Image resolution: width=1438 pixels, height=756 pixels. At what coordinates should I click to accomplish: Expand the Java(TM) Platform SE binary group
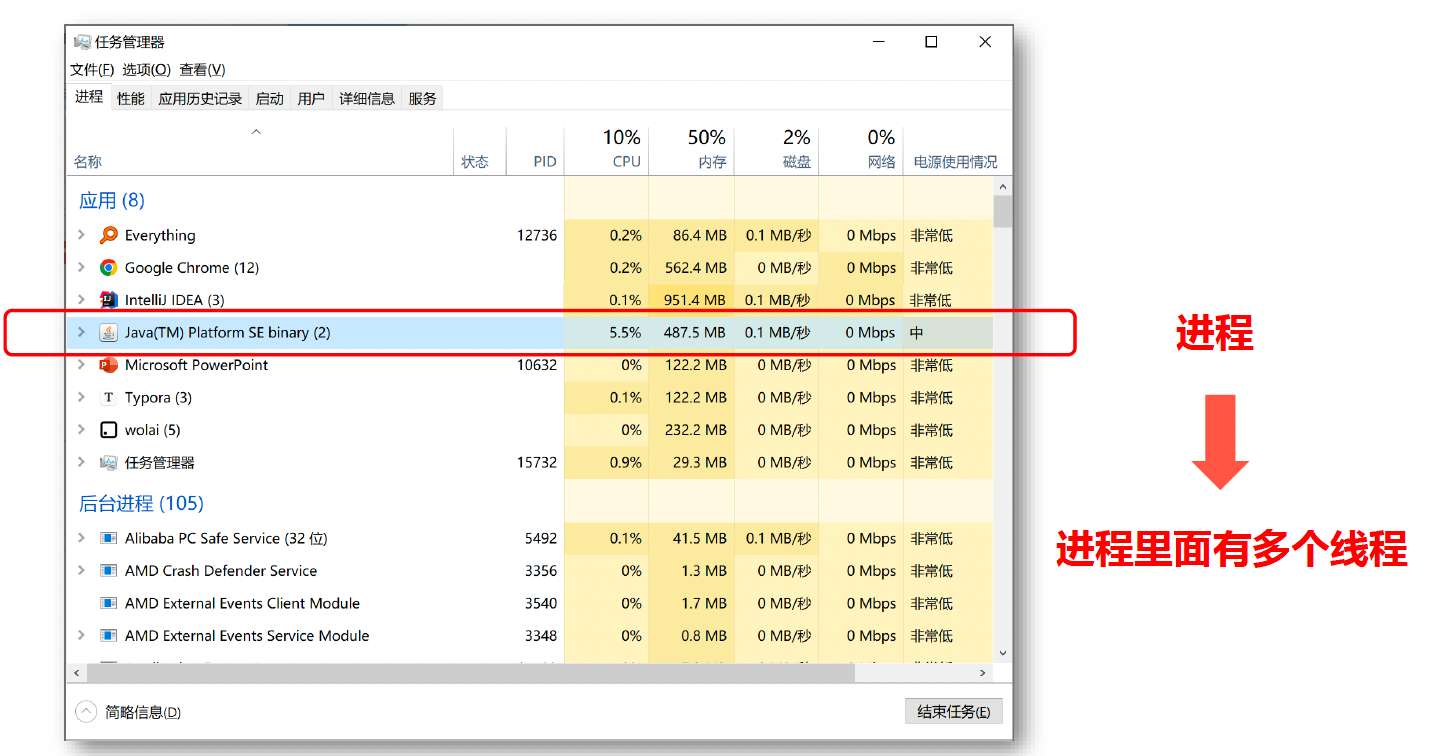coord(81,333)
